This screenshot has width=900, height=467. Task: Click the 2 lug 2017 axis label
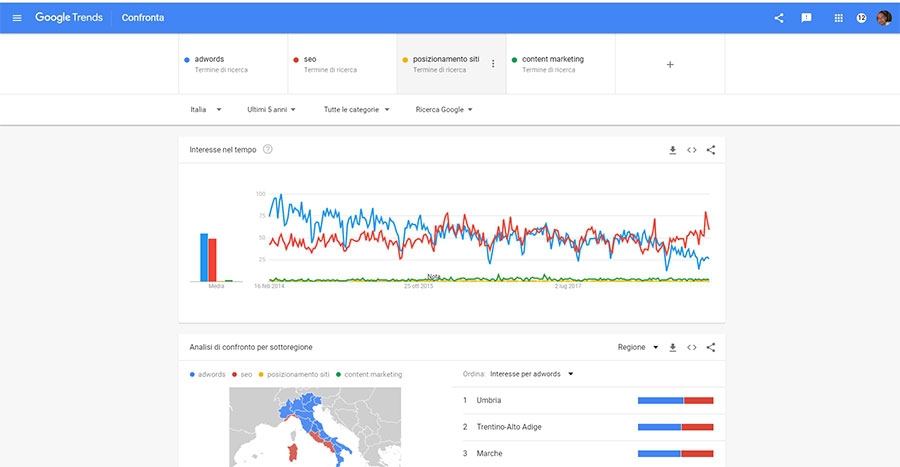coord(568,286)
